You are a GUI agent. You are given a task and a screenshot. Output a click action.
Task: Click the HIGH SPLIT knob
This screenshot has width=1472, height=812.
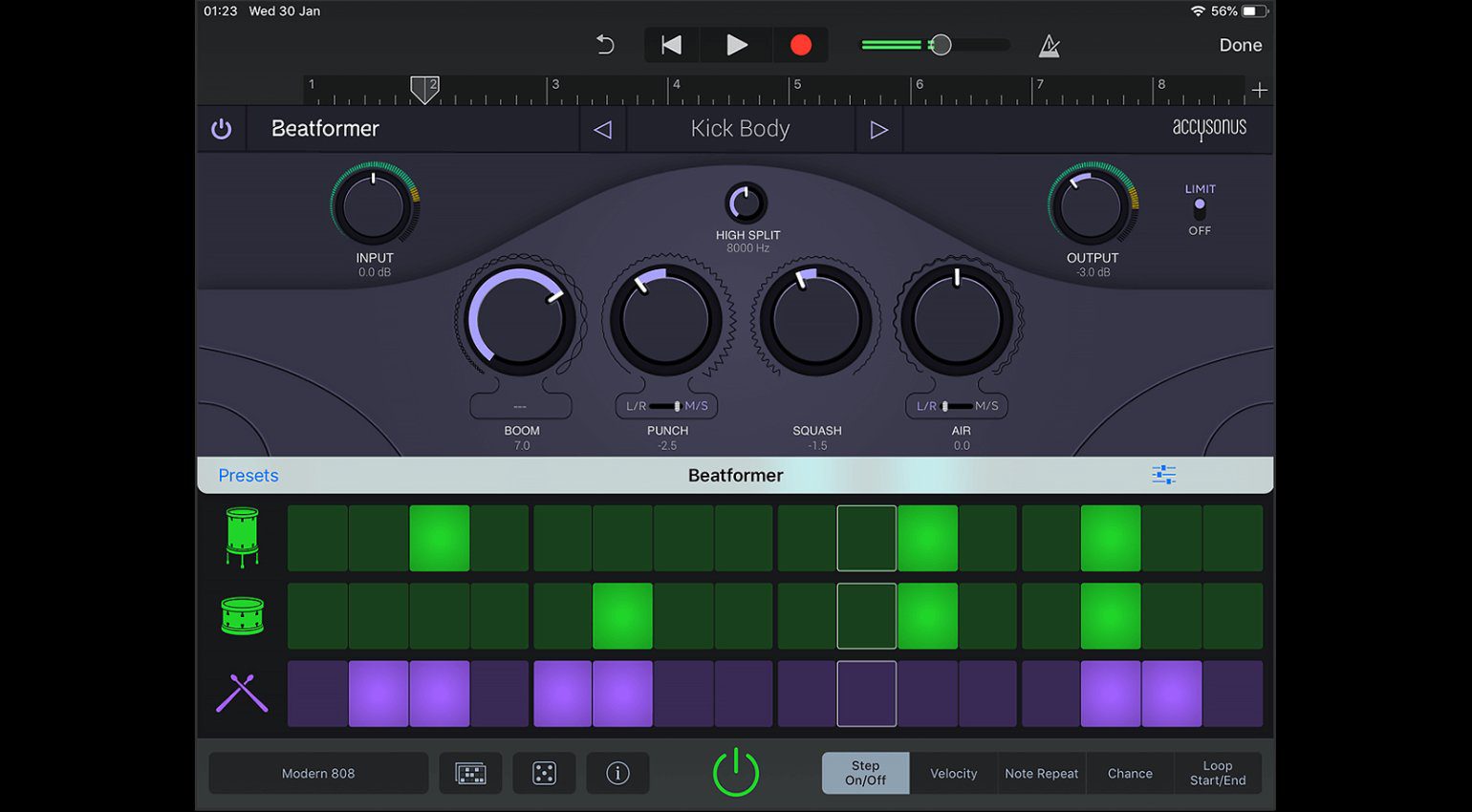point(747,203)
